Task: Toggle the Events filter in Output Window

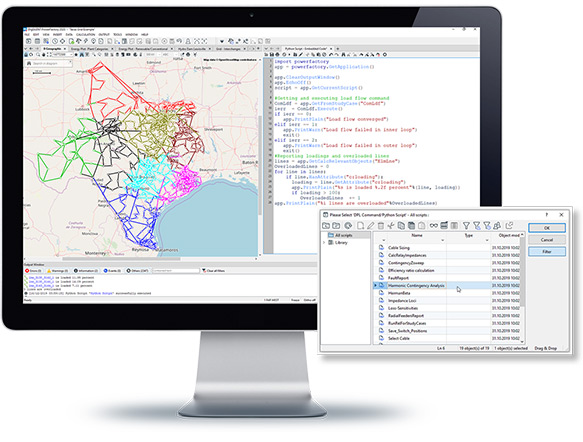Action: point(112,271)
